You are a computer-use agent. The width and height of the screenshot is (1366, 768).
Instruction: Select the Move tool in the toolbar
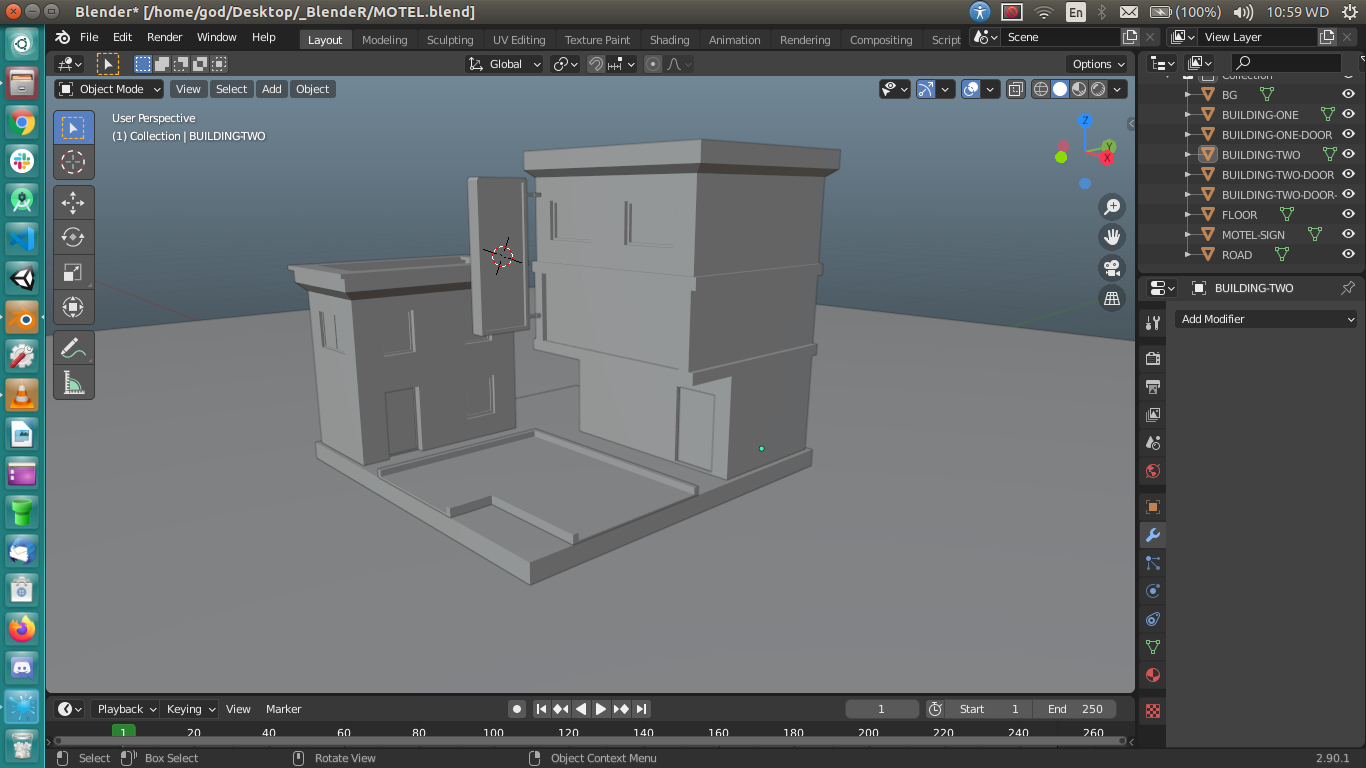[74, 202]
